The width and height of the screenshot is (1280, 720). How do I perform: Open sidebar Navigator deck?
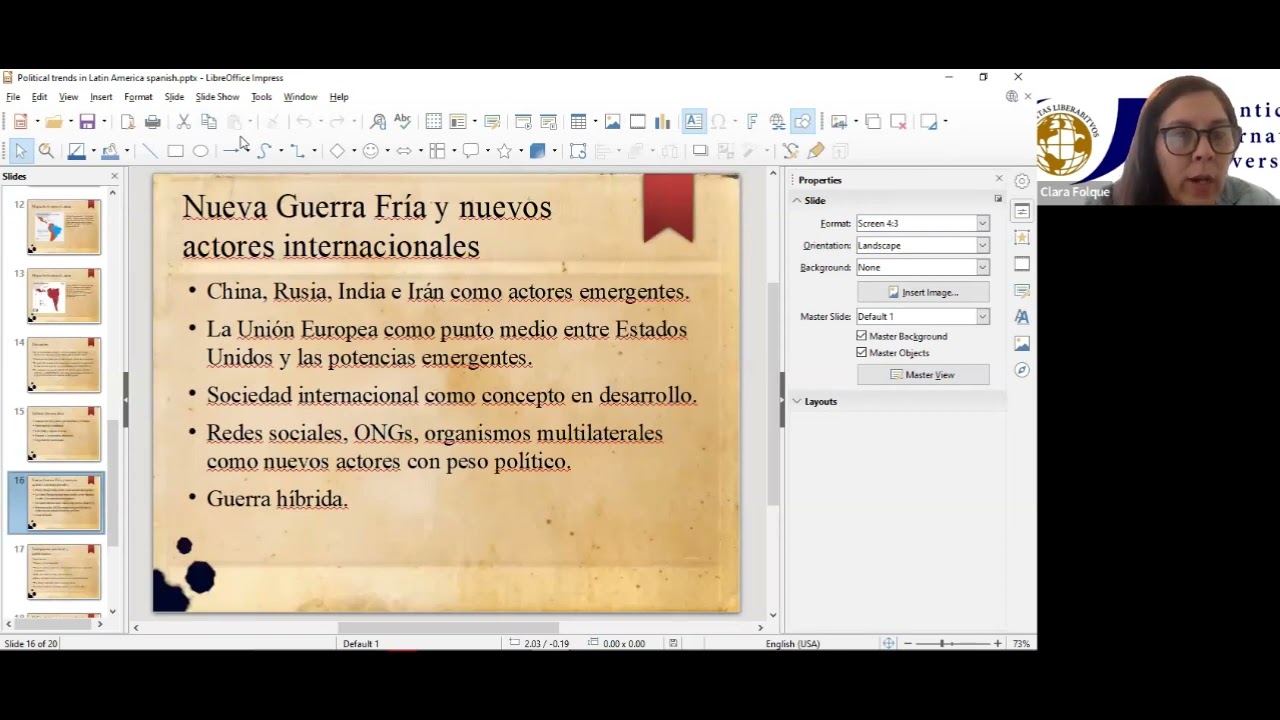click(1022, 369)
